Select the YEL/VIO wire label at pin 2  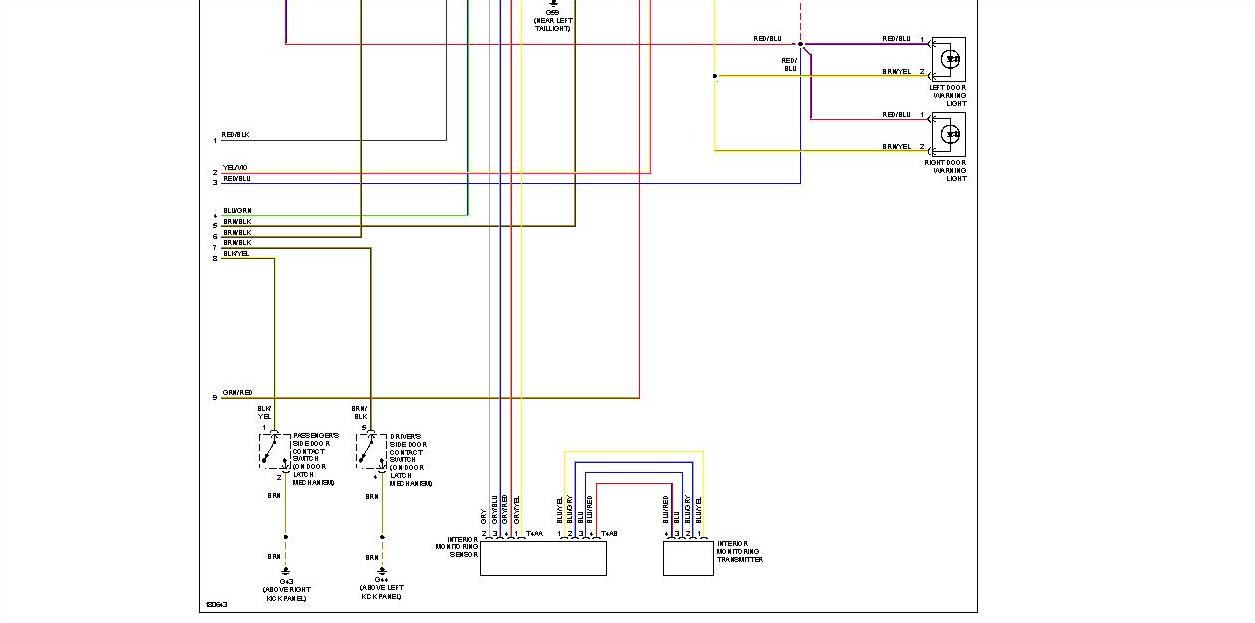click(235, 168)
